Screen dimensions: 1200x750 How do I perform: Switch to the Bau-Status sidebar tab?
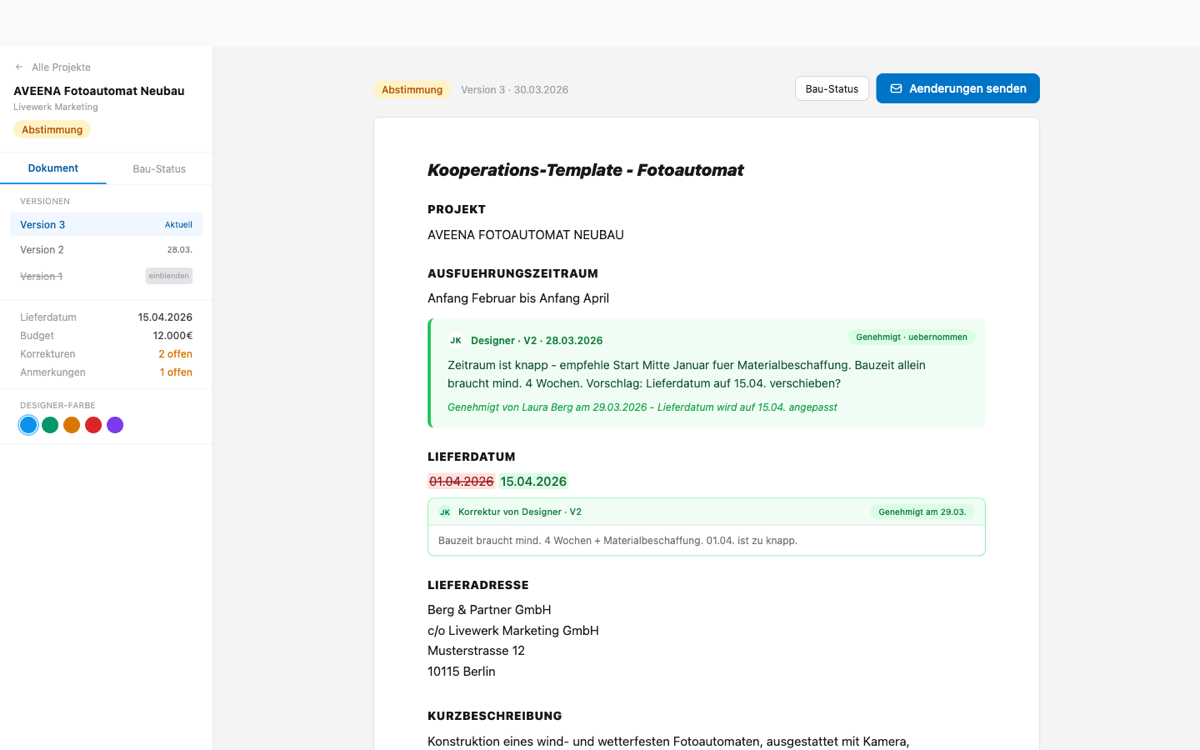click(159, 169)
